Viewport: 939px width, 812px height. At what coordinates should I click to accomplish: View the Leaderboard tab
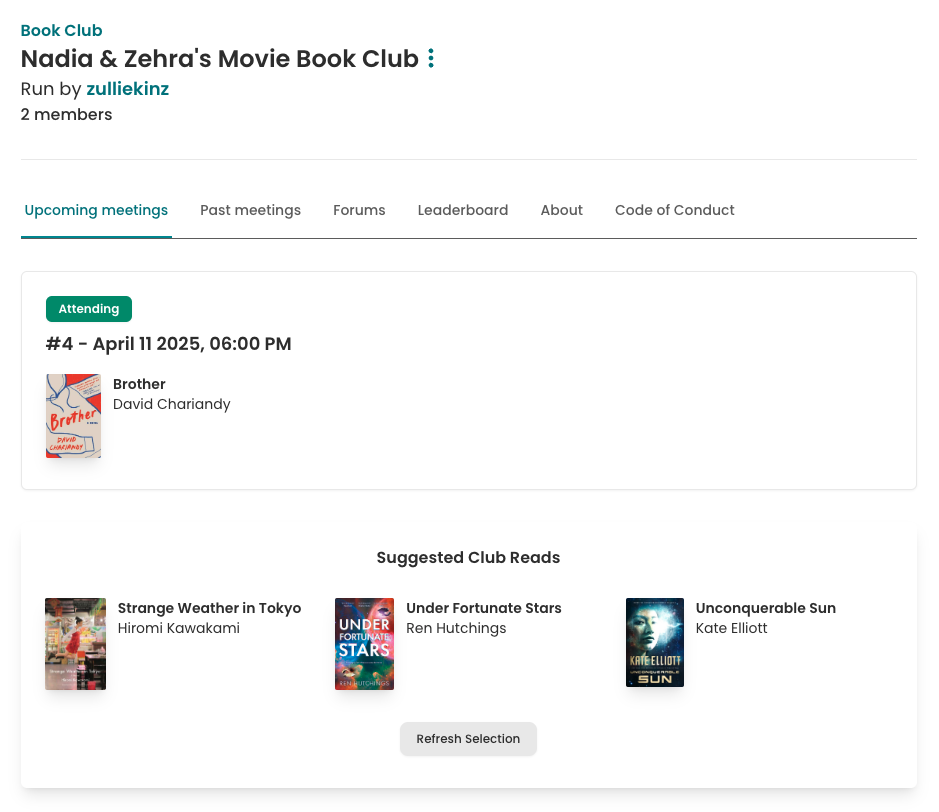pos(463,210)
